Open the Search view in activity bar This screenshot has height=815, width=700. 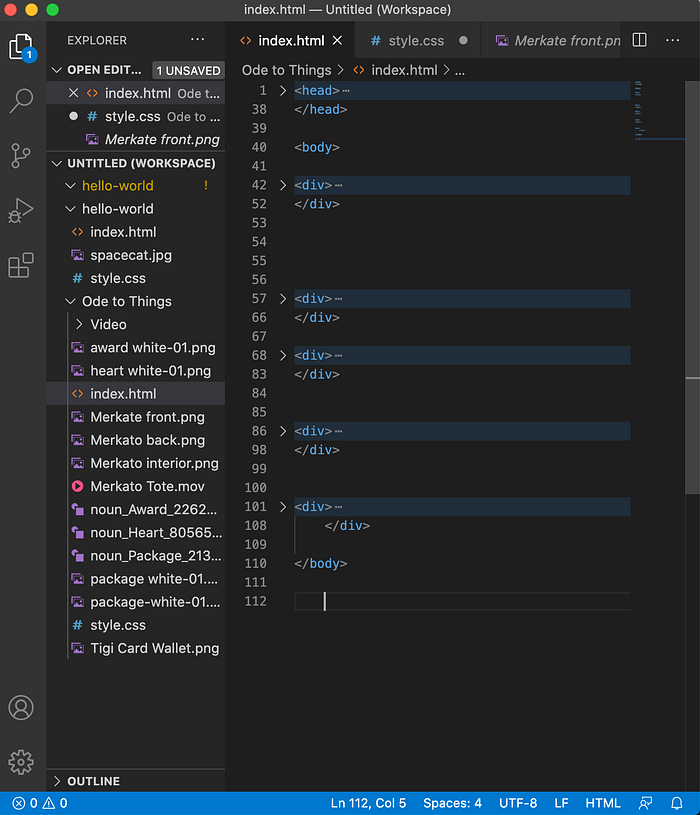21,100
